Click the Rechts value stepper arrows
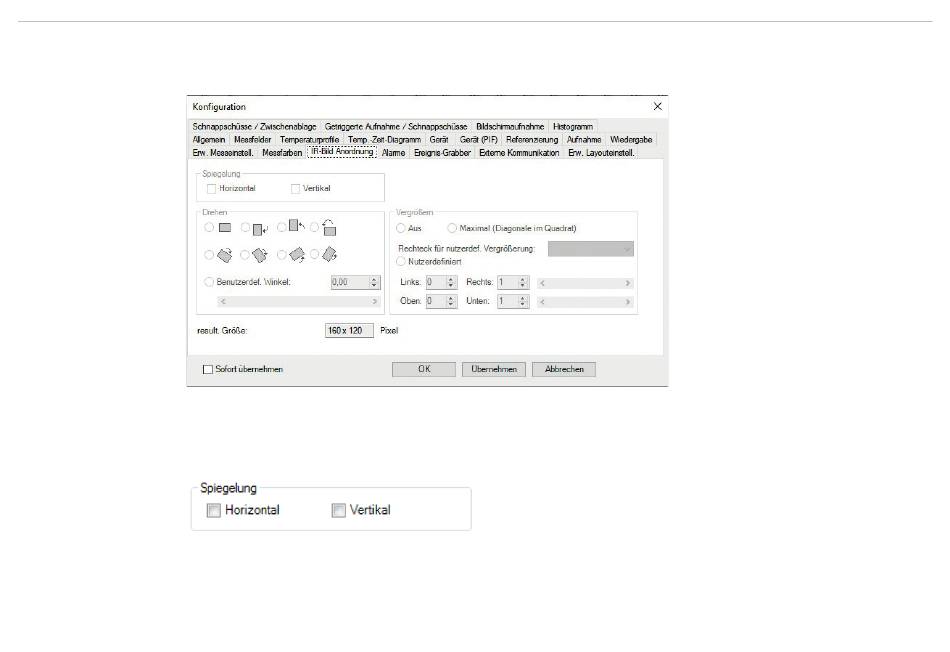The height and width of the screenshot is (652, 950). (523, 282)
